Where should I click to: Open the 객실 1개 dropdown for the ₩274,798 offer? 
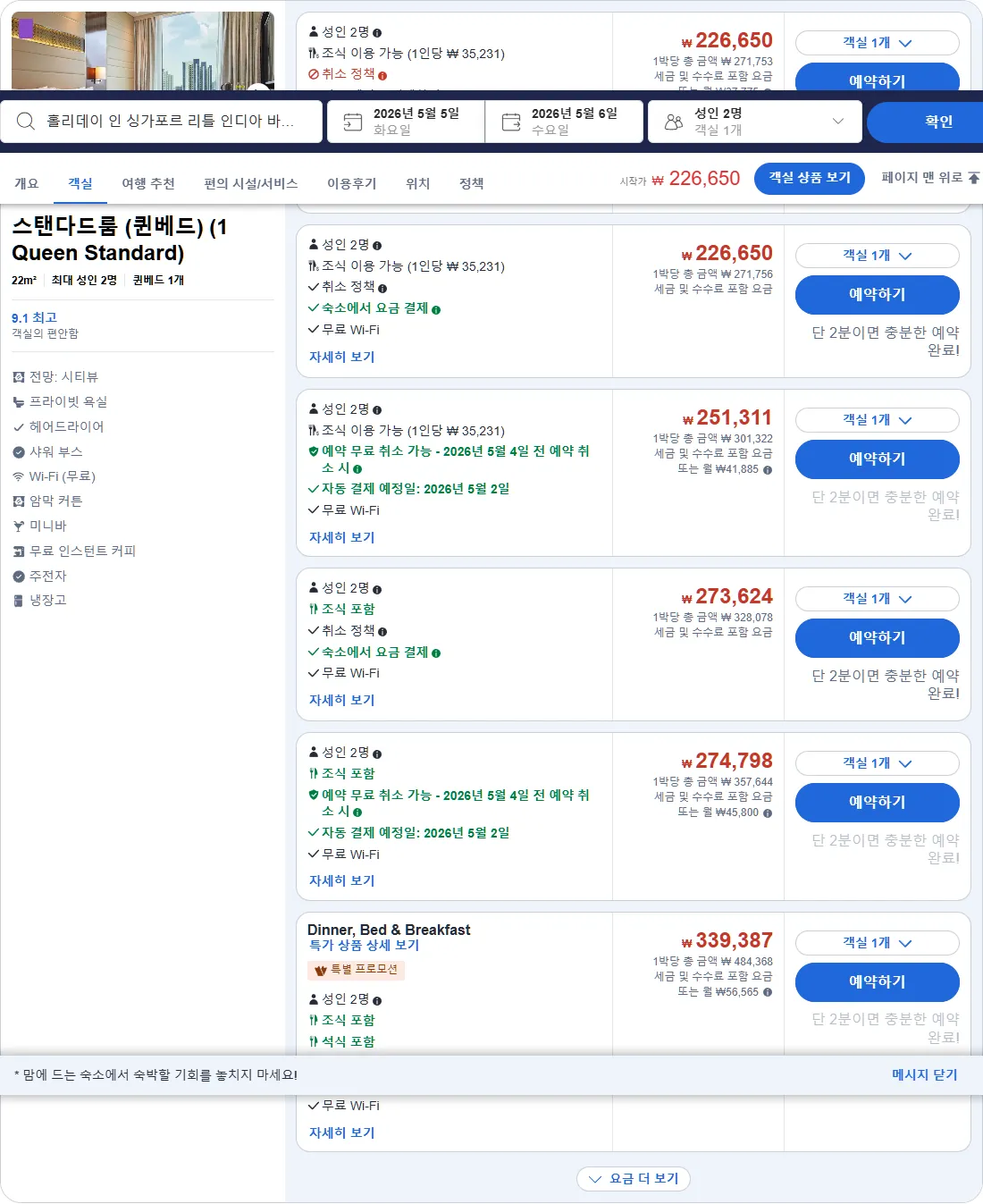[x=878, y=763]
